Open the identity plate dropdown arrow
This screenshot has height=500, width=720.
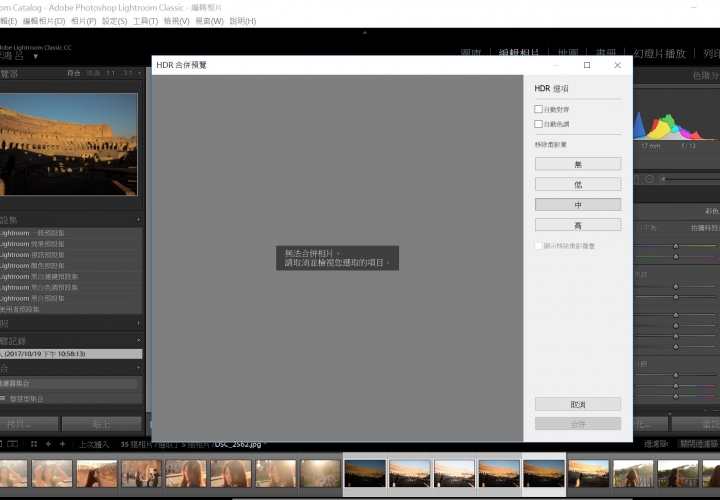coord(36,56)
